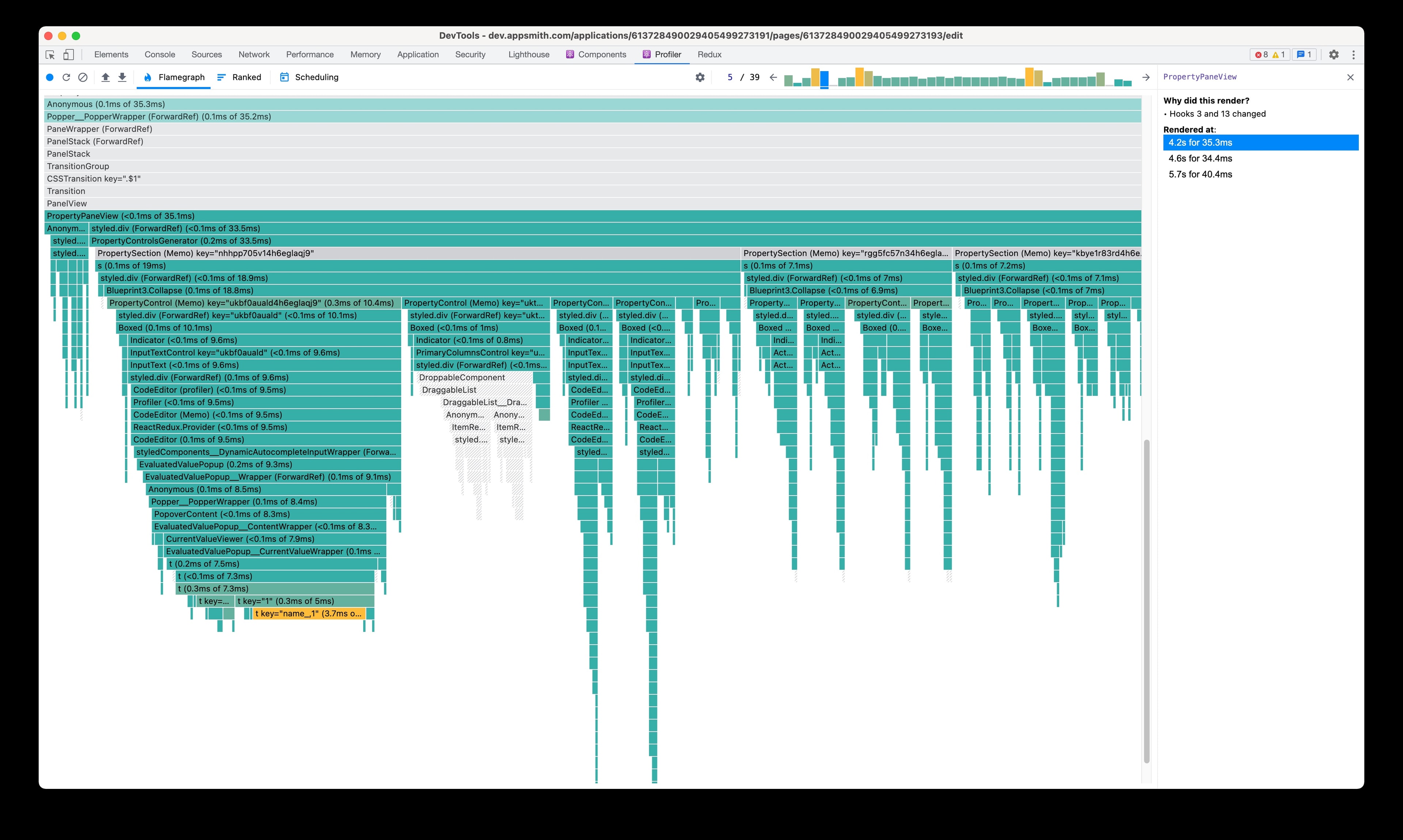This screenshot has height=840, width=1403.
Task: Go to next commit arrow
Action: 1146,77
